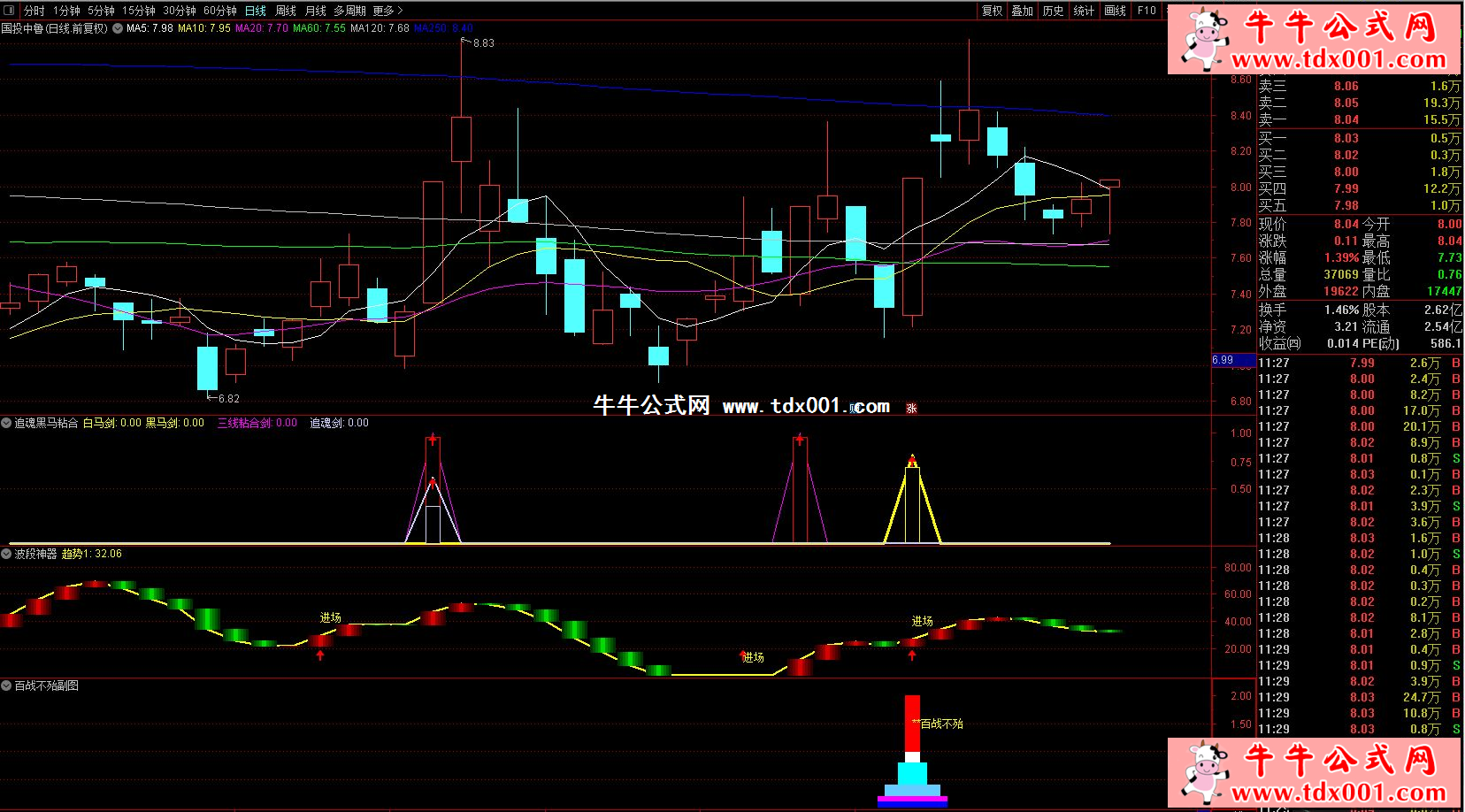Click the 总量 37069 value
The image size is (1465, 812).
click(x=1341, y=274)
